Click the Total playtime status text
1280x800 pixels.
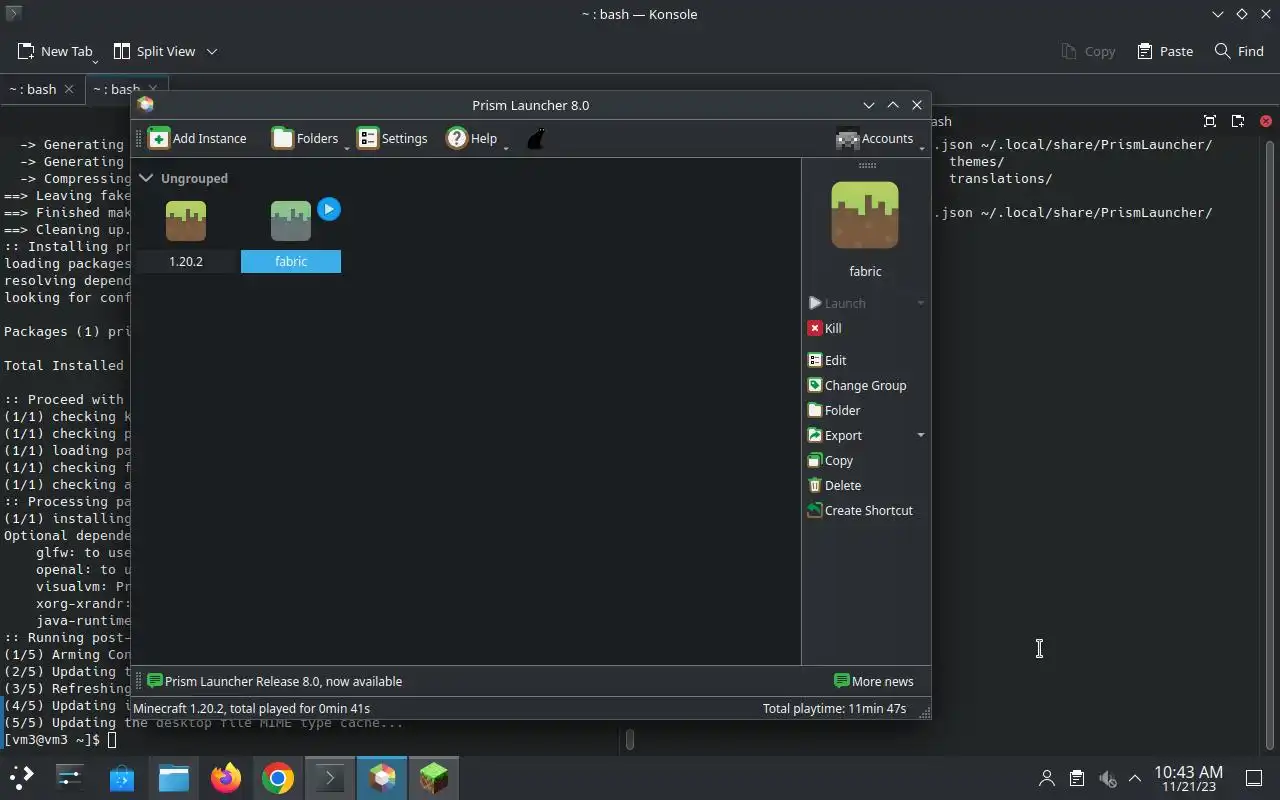coord(834,708)
